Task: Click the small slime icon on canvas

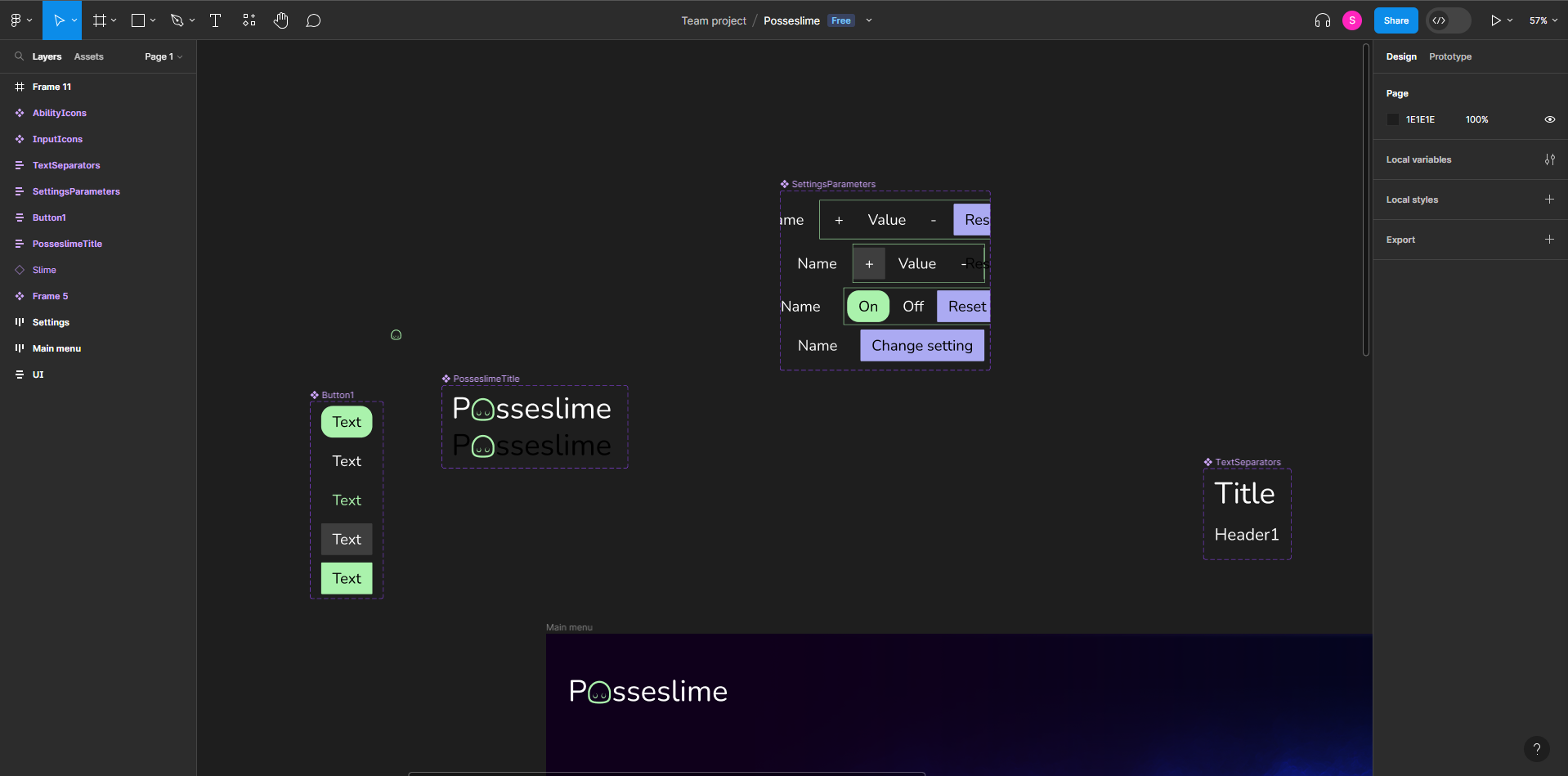Action: pos(396,334)
